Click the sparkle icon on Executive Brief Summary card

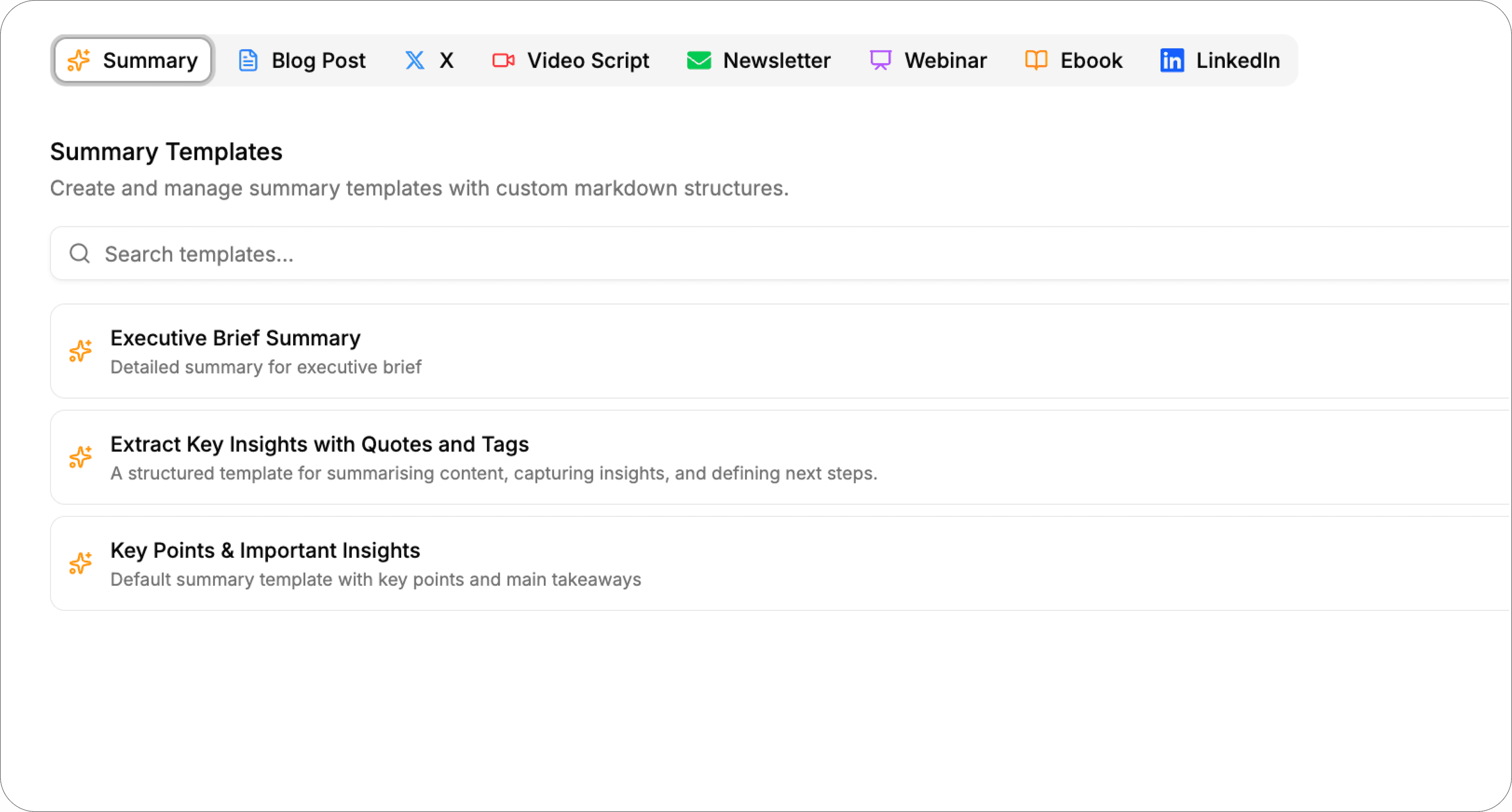pyautogui.click(x=80, y=351)
